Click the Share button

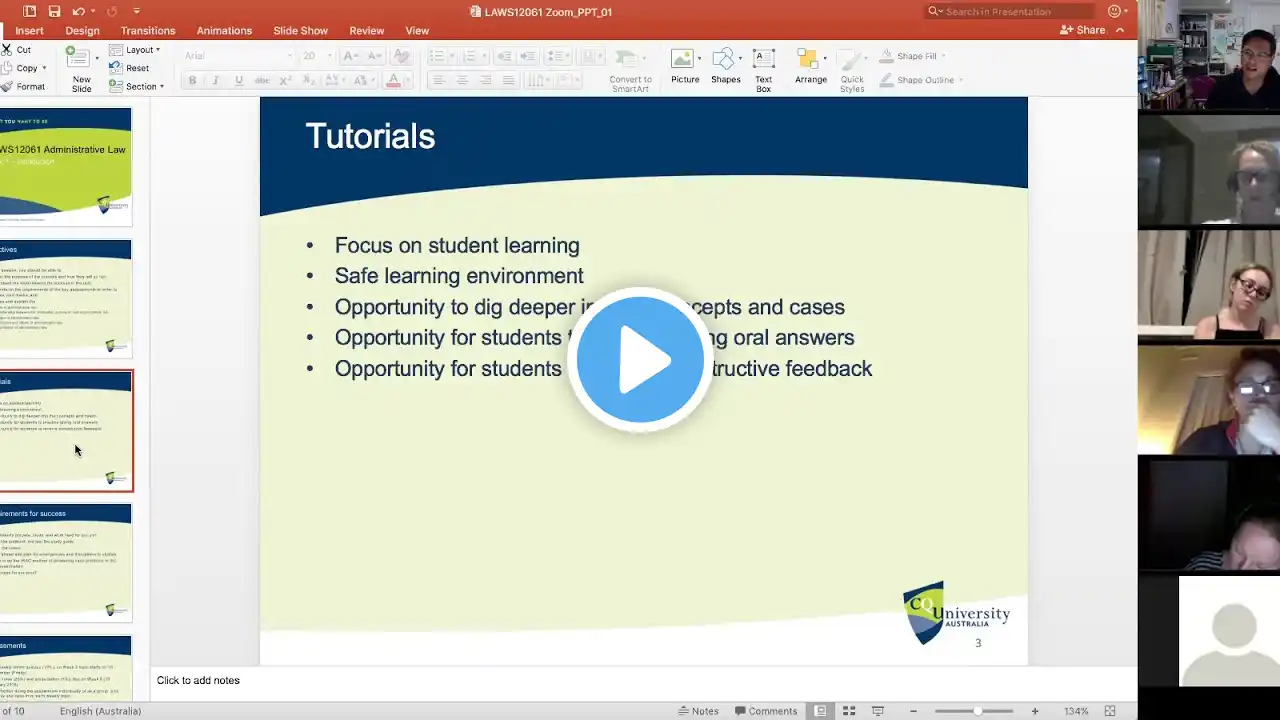[1082, 30]
